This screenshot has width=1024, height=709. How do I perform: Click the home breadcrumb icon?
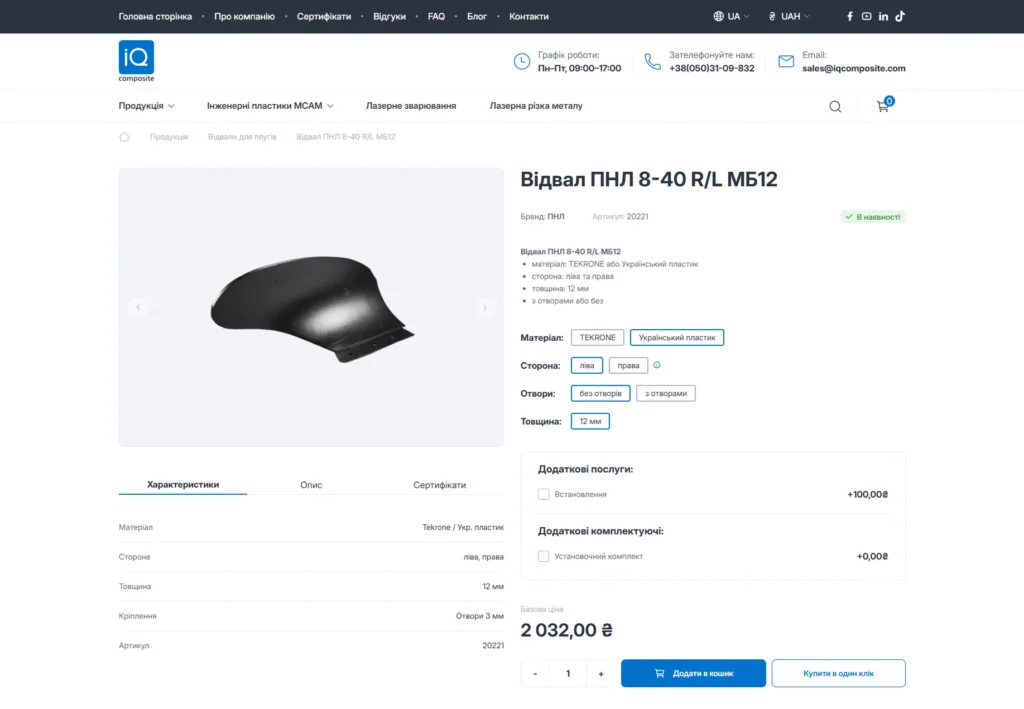click(x=124, y=136)
